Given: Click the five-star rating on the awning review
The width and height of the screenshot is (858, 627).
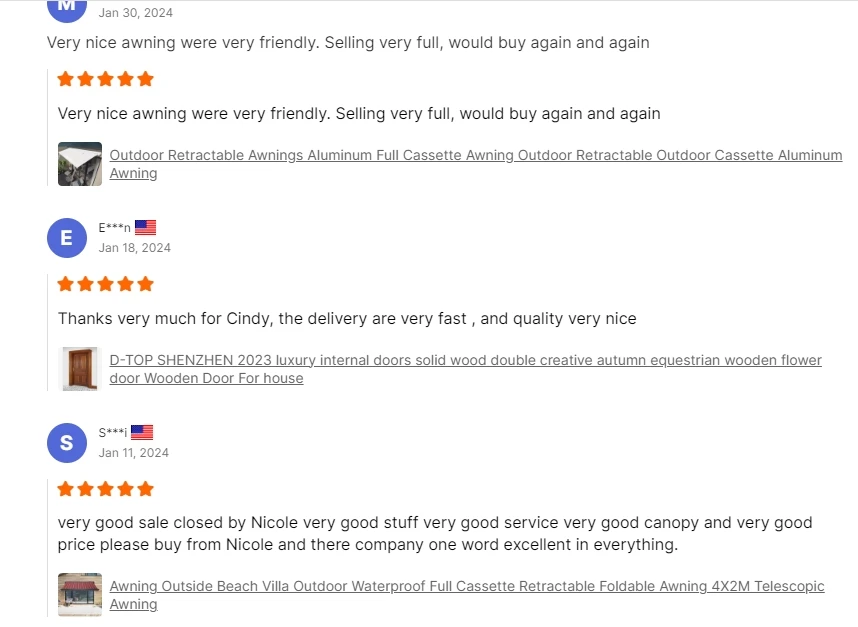Looking at the screenshot, I should [106, 79].
